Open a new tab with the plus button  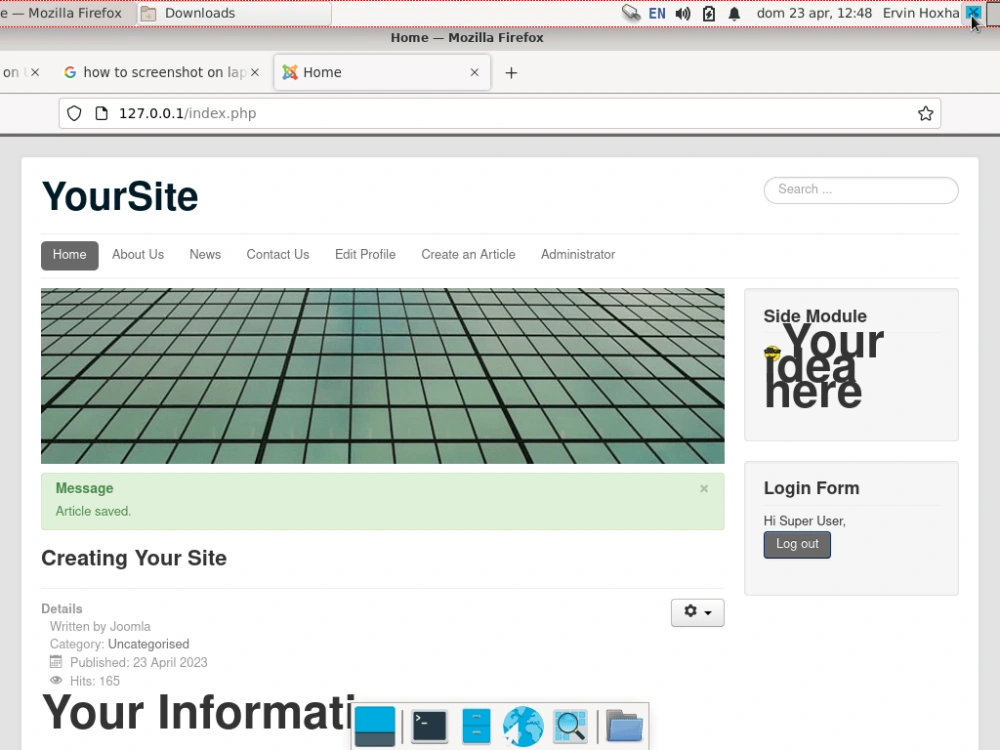[511, 73]
